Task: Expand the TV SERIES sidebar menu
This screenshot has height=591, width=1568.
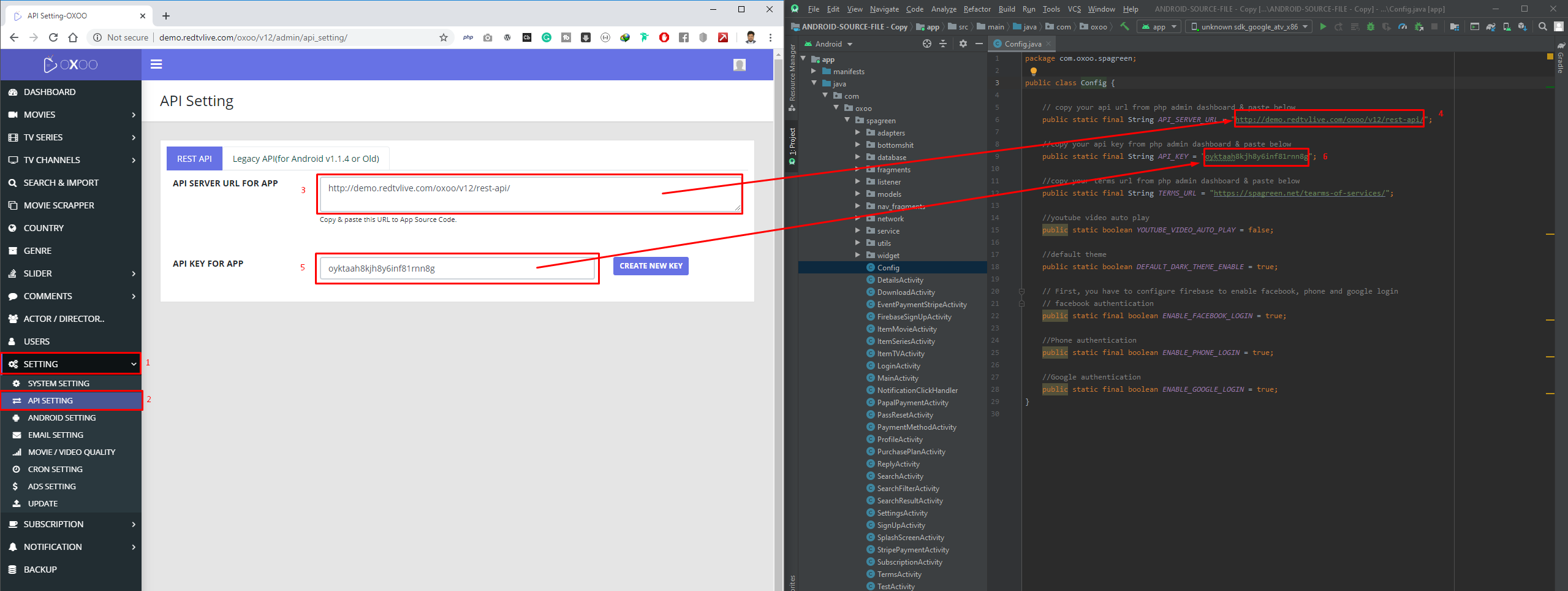Action: pyautogui.click(x=71, y=137)
